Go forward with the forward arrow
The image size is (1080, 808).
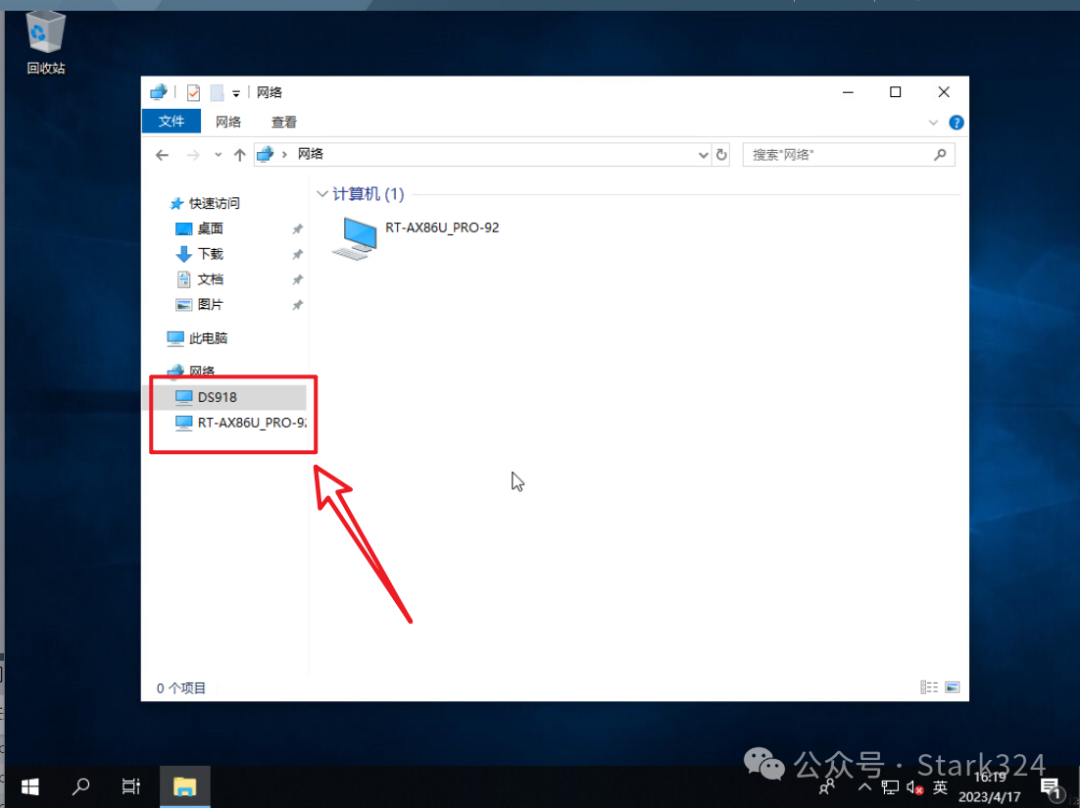pyautogui.click(x=193, y=155)
